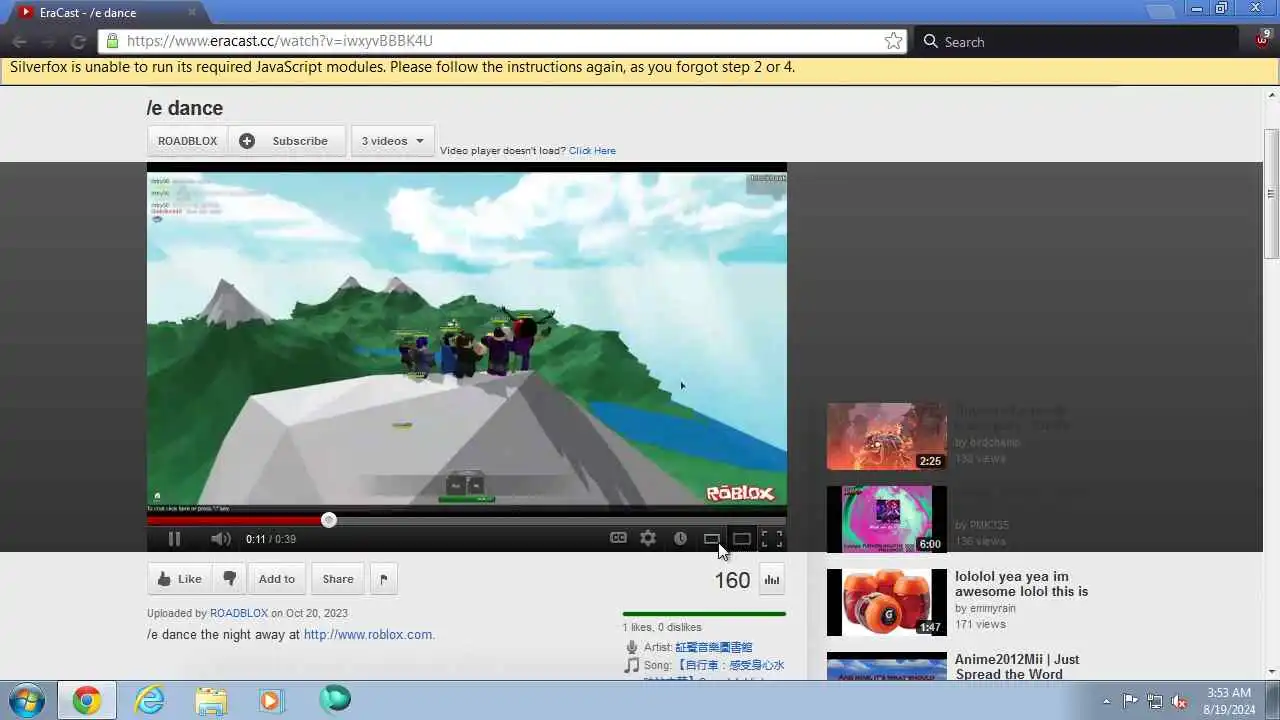
Task: Open the player settings gear
Action: click(648, 538)
